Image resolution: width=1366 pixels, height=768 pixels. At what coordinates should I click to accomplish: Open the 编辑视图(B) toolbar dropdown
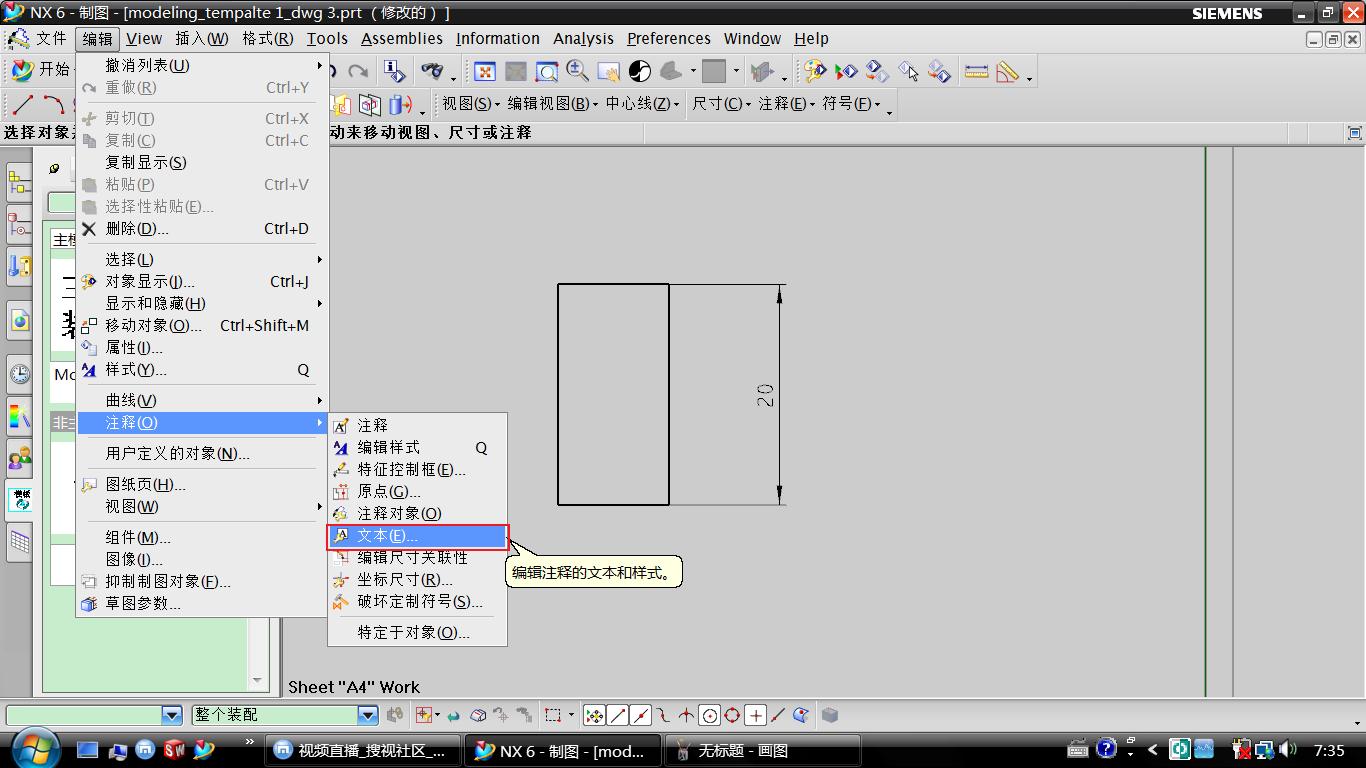(x=553, y=104)
